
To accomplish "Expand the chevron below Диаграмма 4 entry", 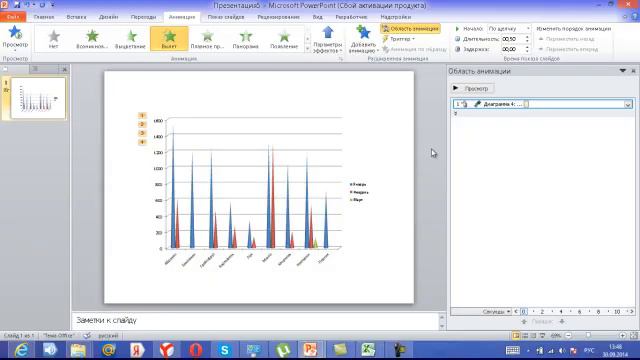I will pyautogui.click(x=456, y=113).
